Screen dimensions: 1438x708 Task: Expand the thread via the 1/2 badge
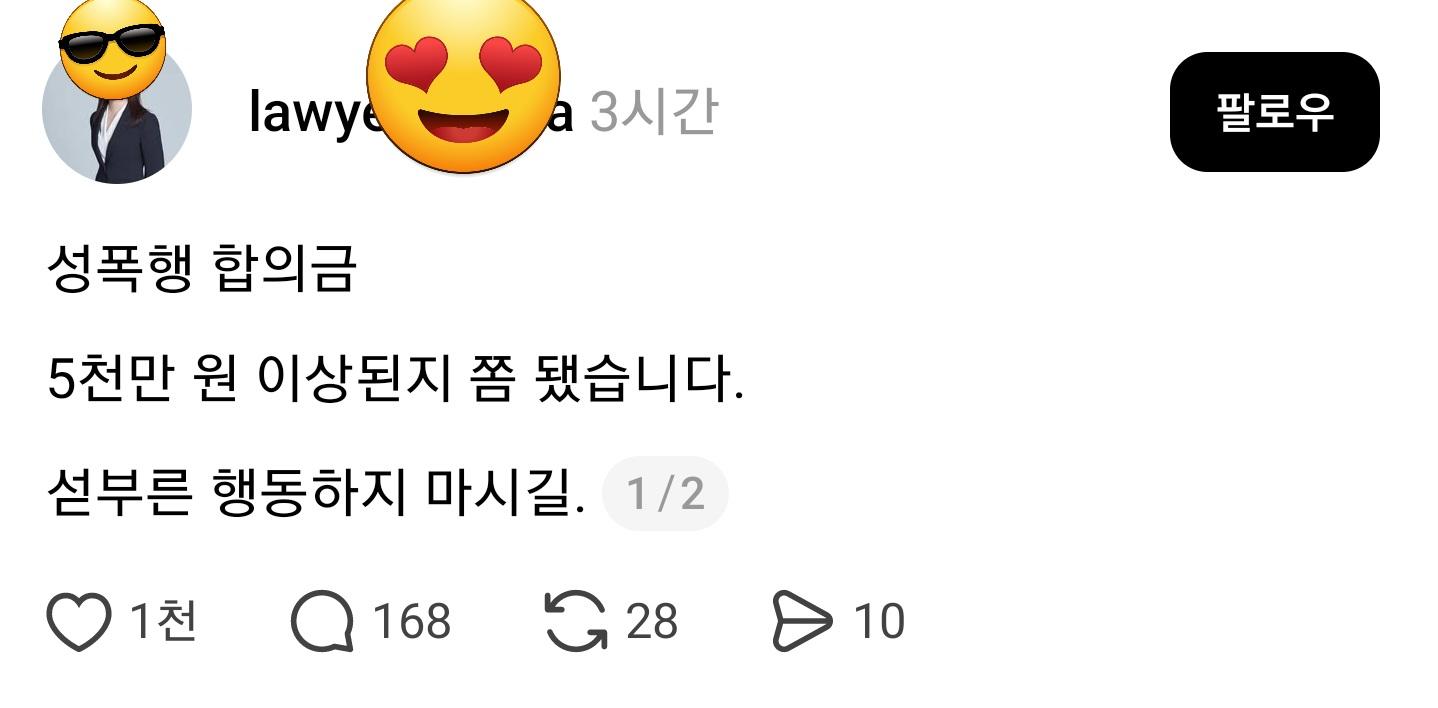coord(665,493)
